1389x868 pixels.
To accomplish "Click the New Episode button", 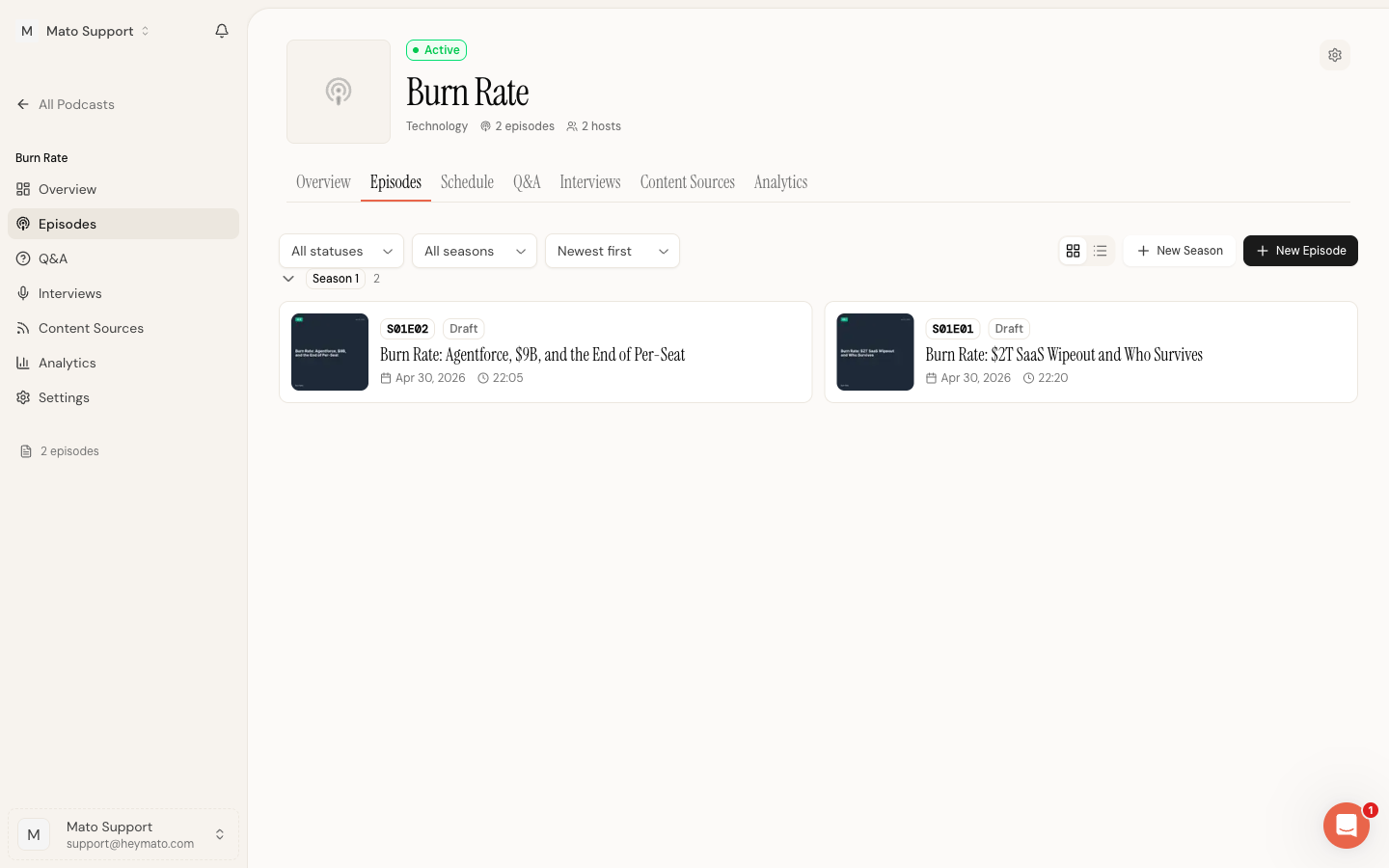I will [1300, 251].
